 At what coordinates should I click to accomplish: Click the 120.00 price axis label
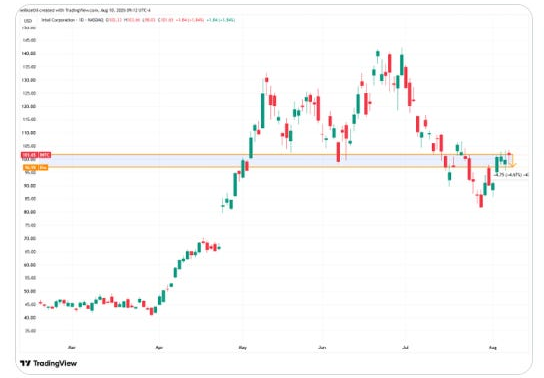coord(29,106)
